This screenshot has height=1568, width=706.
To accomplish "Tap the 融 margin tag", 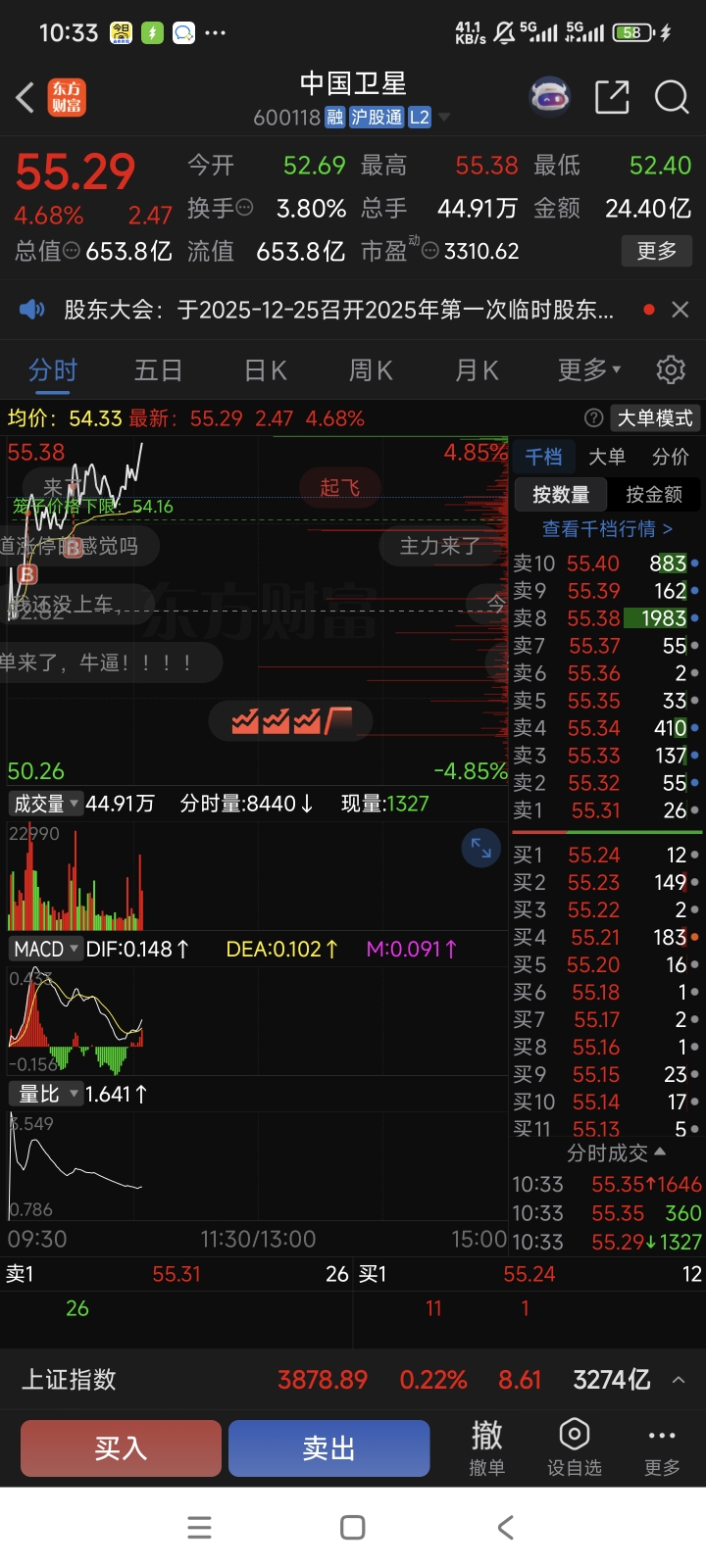I will point(335,118).
